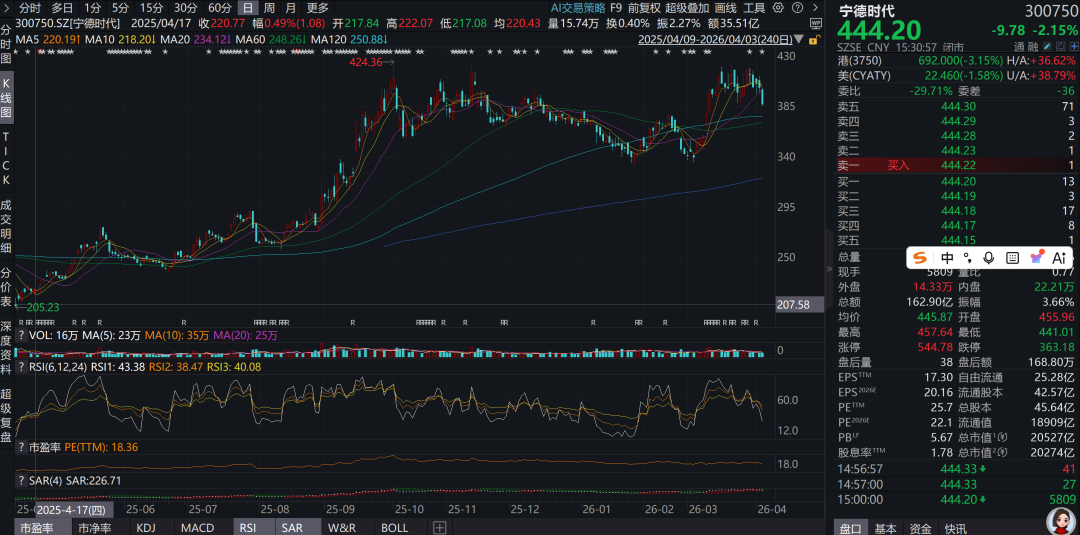Toggle Chinese input mode 中 button

(x=947, y=258)
